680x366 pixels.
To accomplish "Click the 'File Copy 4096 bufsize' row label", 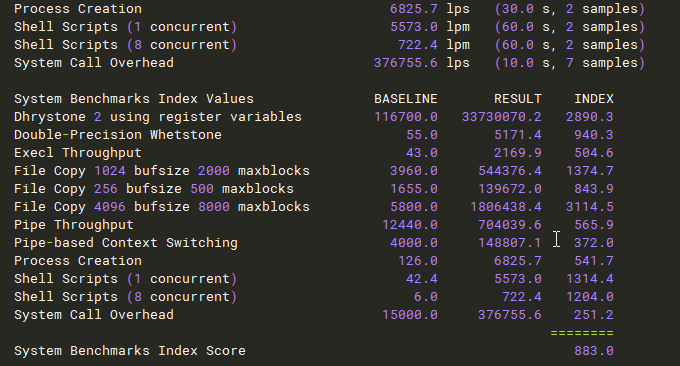I will point(162,207).
